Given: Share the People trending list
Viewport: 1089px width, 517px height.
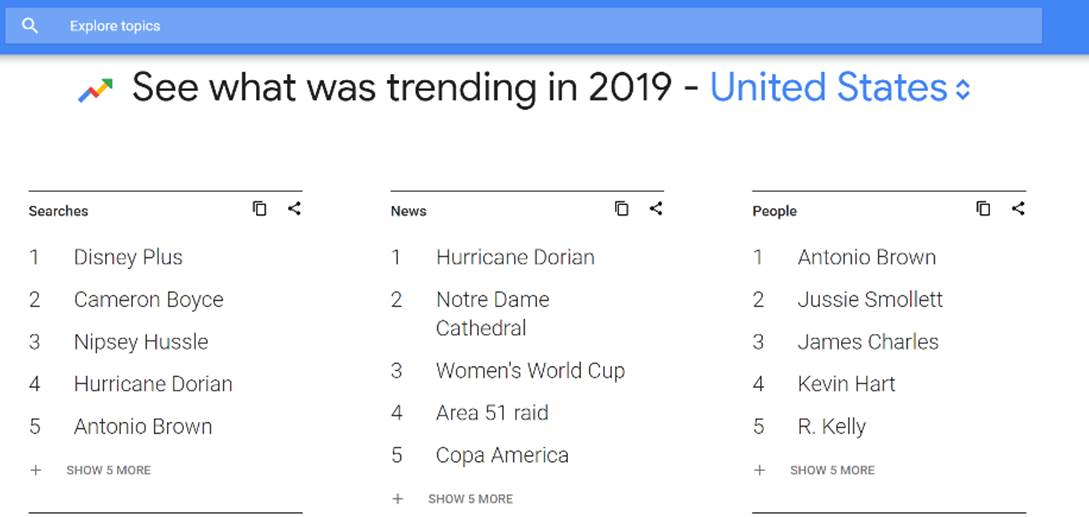Looking at the screenshot, I should (1018, 209).
